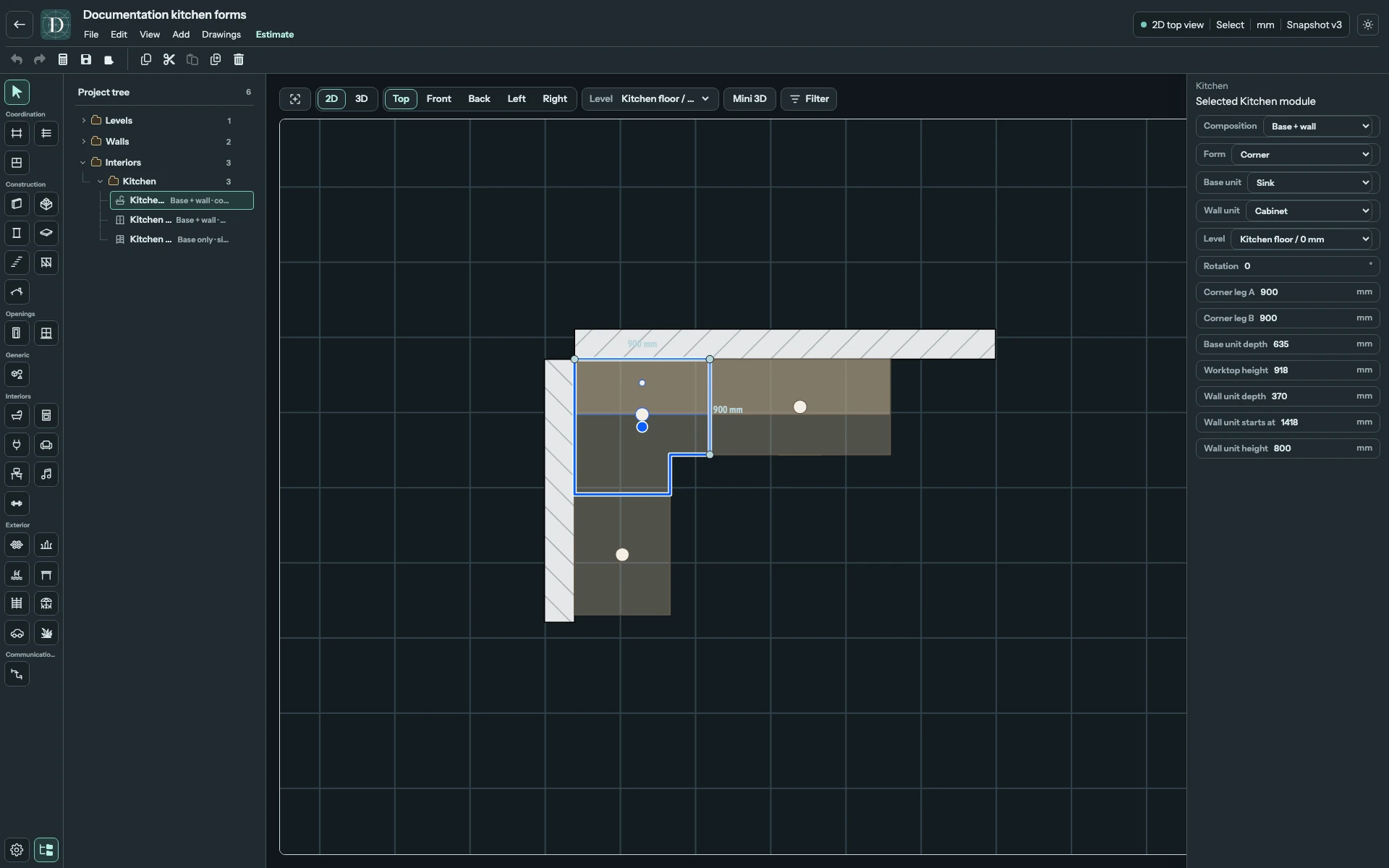Open the Edit menu
This screenshot has width=1389, height=868.
(x=119, y=35)
